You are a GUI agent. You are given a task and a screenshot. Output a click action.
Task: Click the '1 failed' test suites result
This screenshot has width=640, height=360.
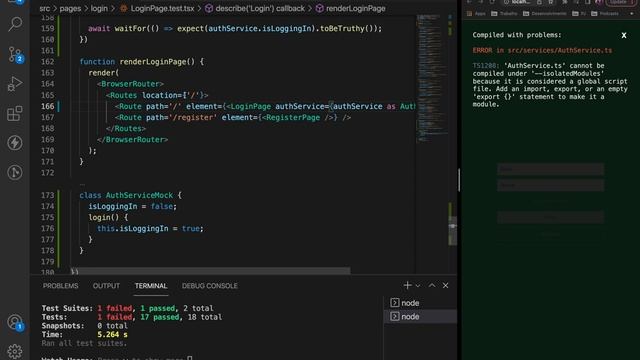115,308
